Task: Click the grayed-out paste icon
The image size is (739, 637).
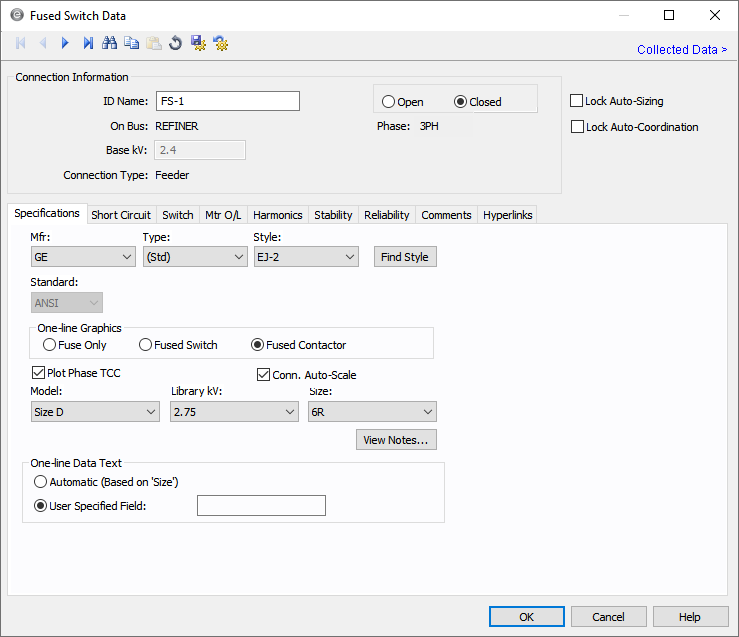Action: [x=154, y=43]
